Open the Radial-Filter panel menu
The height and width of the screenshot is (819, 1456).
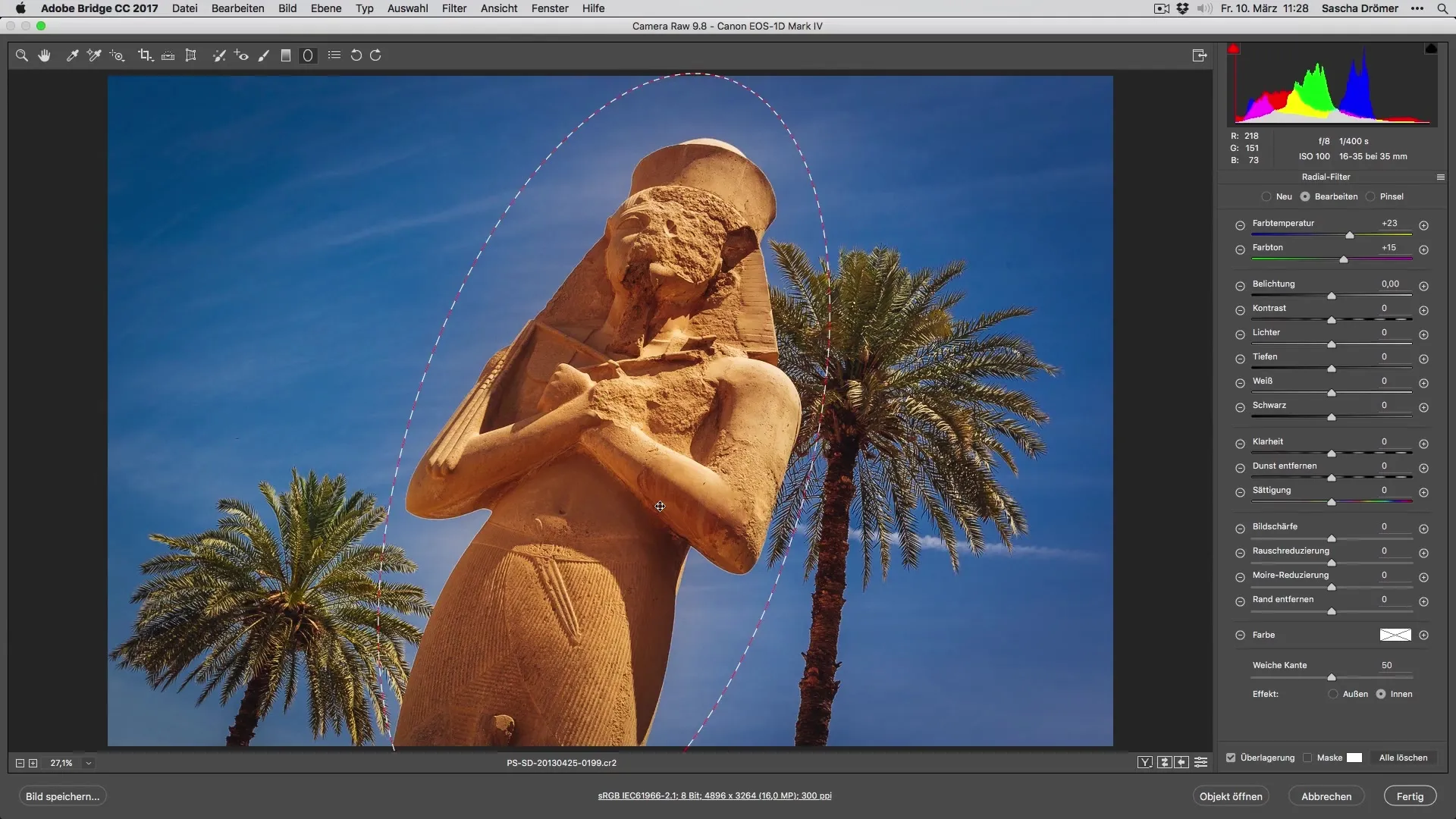pyautogui.click(x=1441, y=177)
